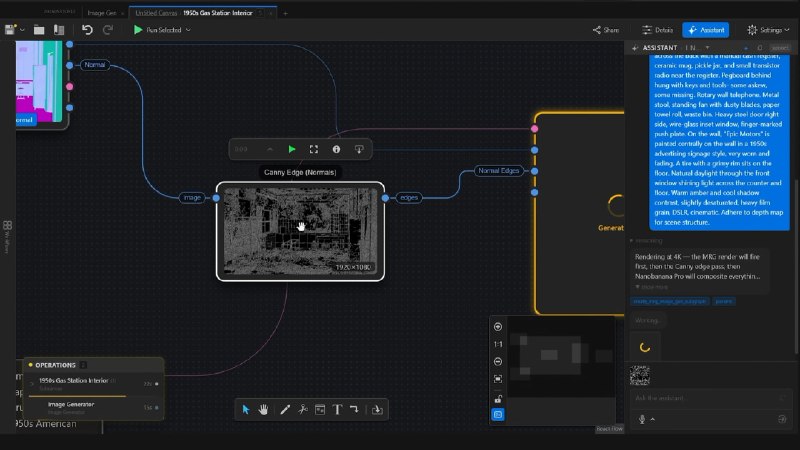This screenshot has width=800, height=450.
Task: Open the node info icon above Canny Edge
Action: (336, 149)
